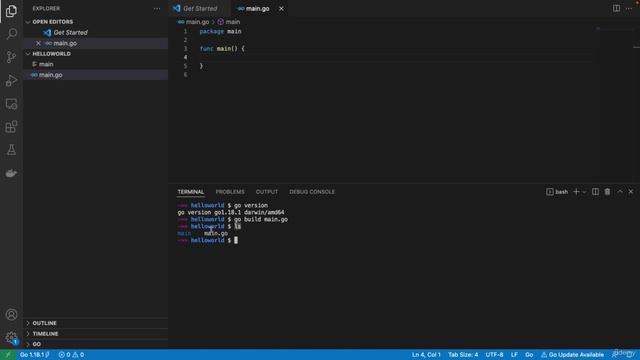Select main.go in Open Editors list

point(65,43)
